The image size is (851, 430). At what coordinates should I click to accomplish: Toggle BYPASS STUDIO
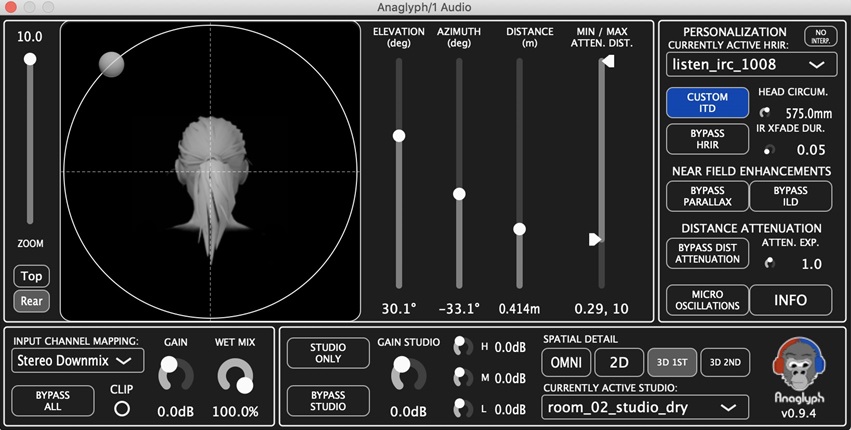point(328,401)
